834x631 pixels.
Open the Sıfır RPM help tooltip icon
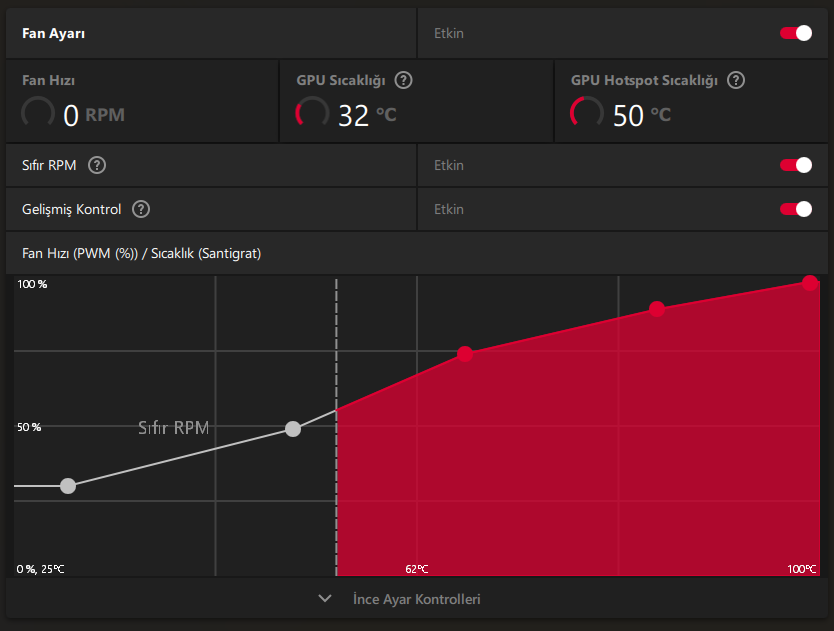point(97,165)
